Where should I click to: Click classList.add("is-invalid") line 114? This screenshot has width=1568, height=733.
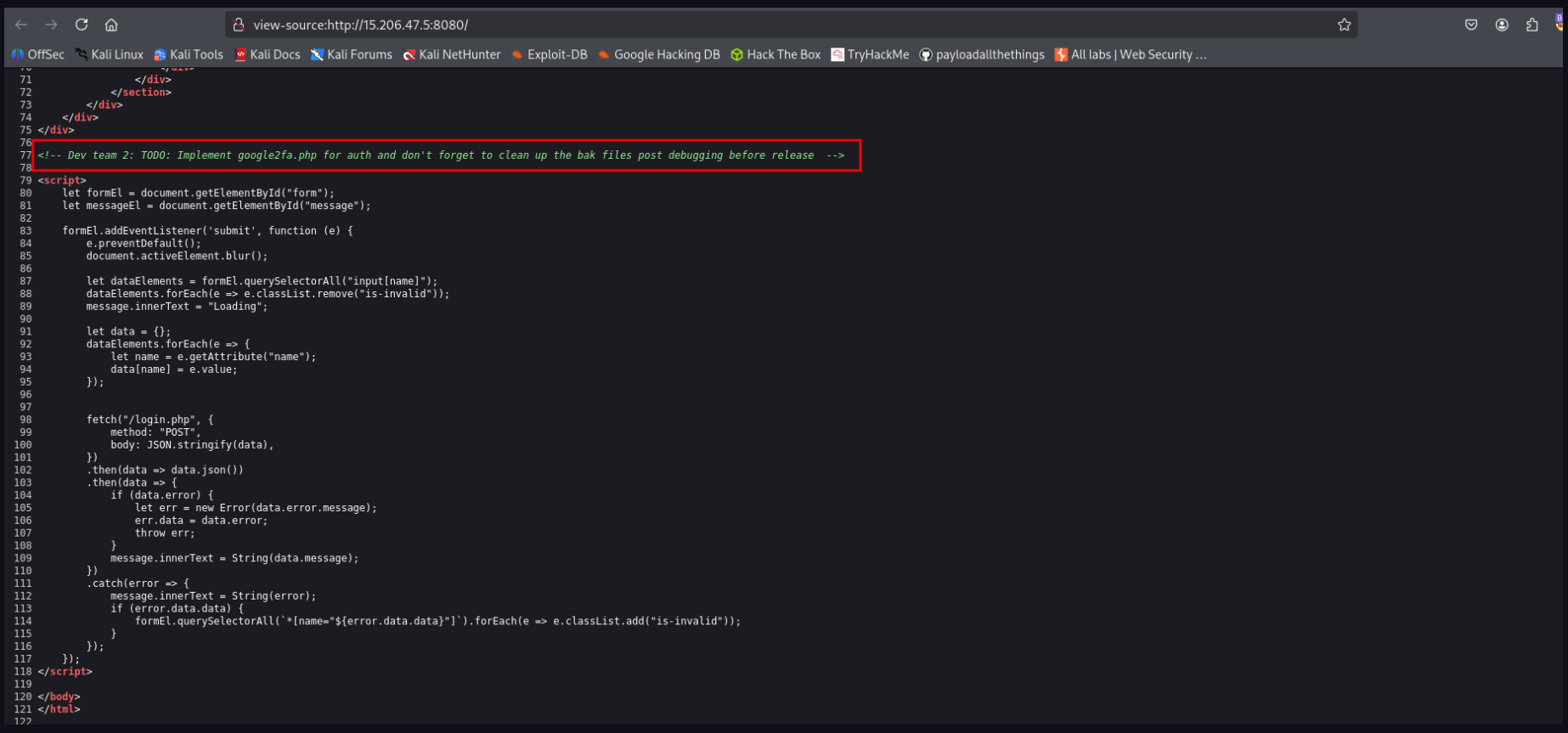coord(437,621)
